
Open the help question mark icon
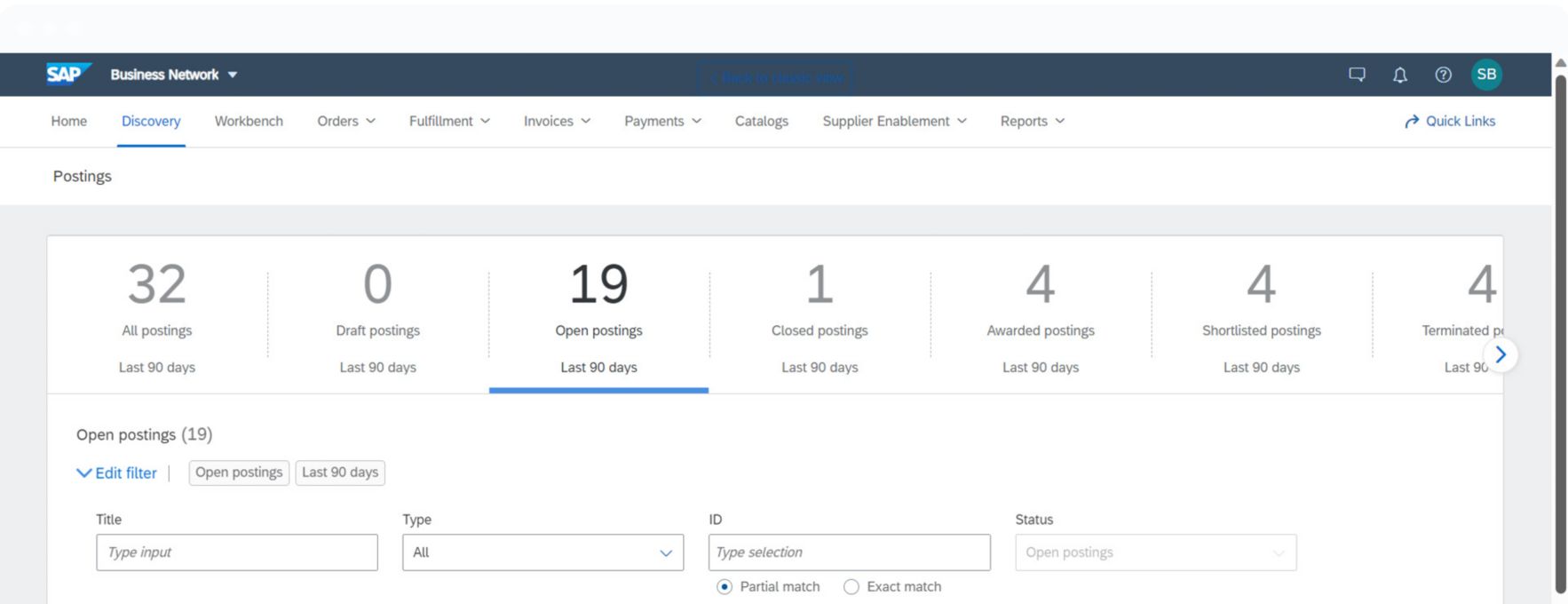tap(1444, 75)
